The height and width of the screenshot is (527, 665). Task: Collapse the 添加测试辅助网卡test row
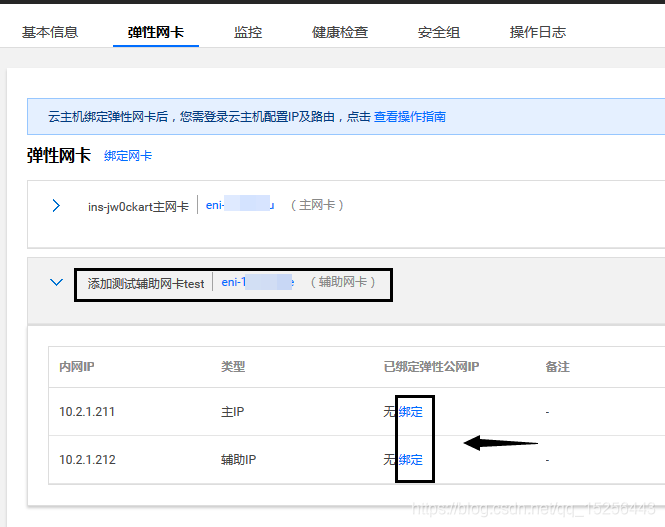coord(56,282)
